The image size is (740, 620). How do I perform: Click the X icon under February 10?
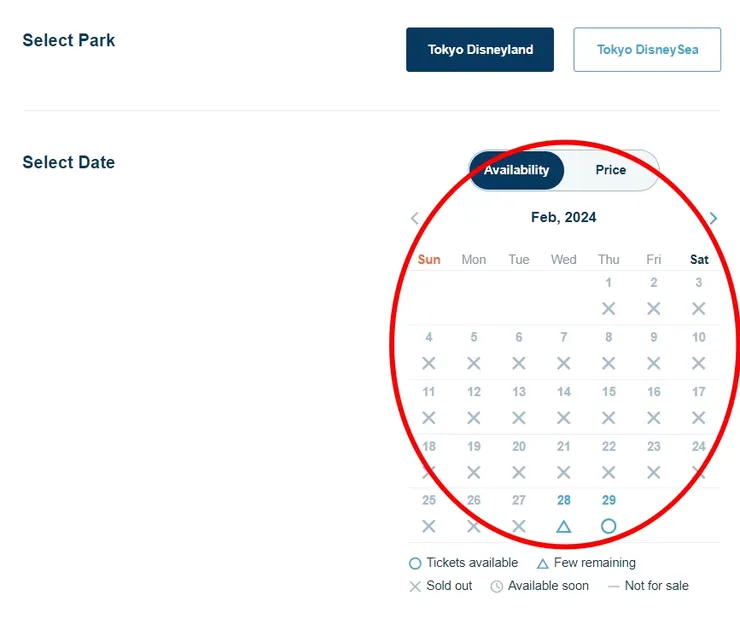tap(699, 364)
